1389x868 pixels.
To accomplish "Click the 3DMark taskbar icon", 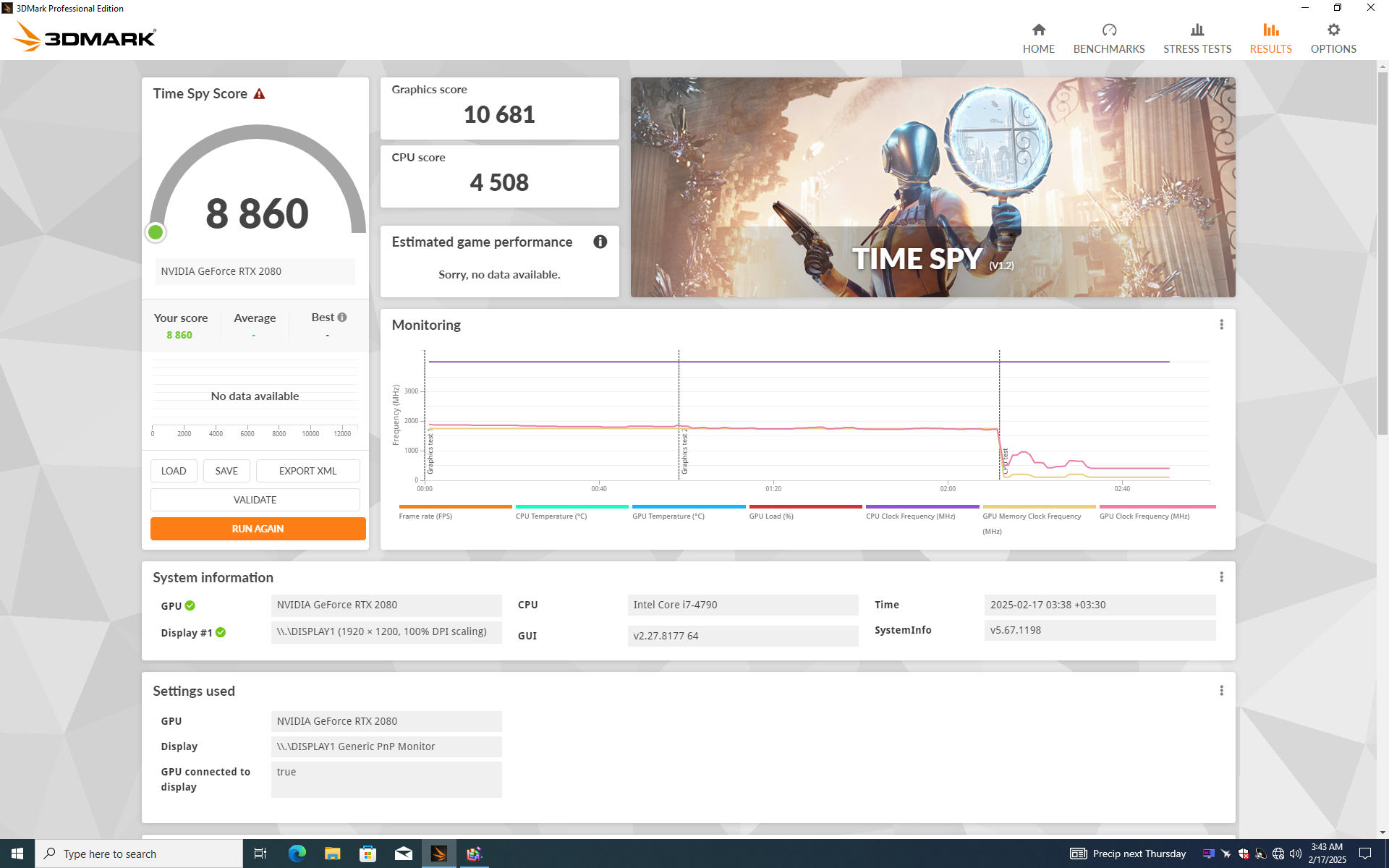I will [438, 854].
